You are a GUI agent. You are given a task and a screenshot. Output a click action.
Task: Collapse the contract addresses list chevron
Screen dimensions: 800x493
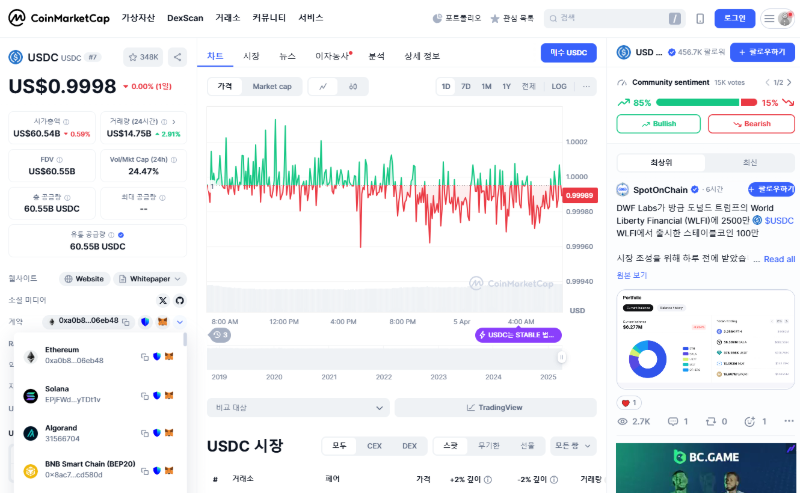pyautogui.click(x=180, y=322)
